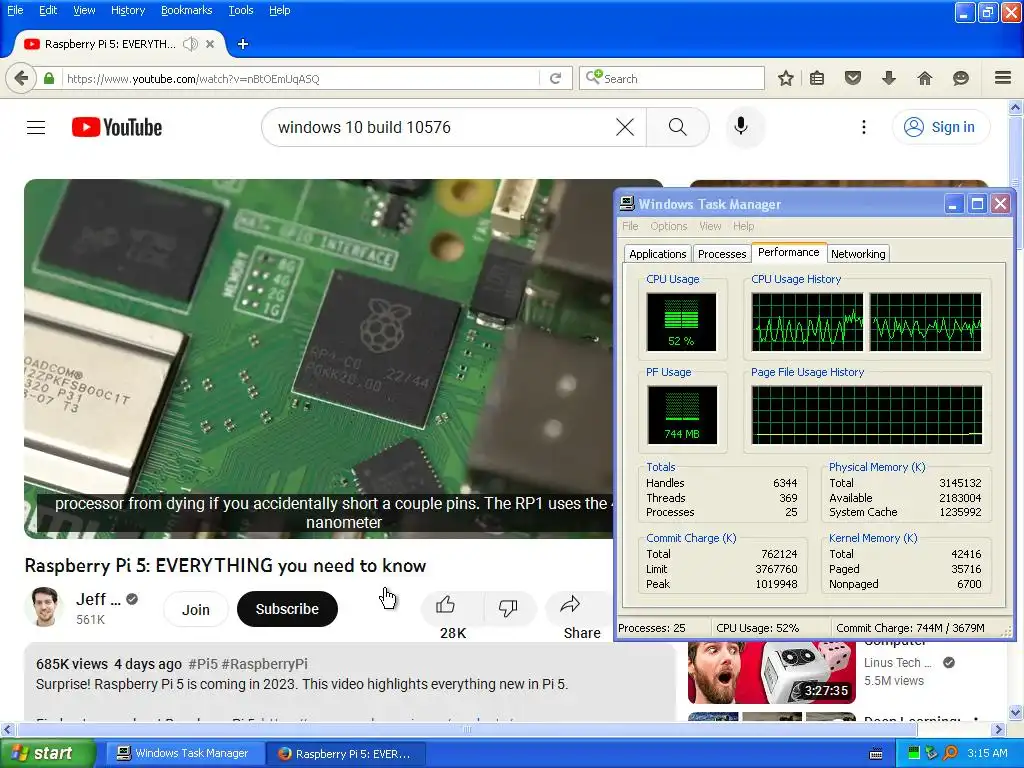Open Jeff's channel avatar
This screenshot has height=768, width=1024.
pos(44,607)
